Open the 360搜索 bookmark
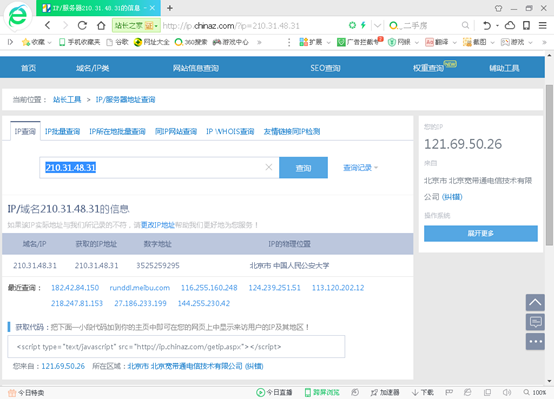 click(x=191, y=42)
